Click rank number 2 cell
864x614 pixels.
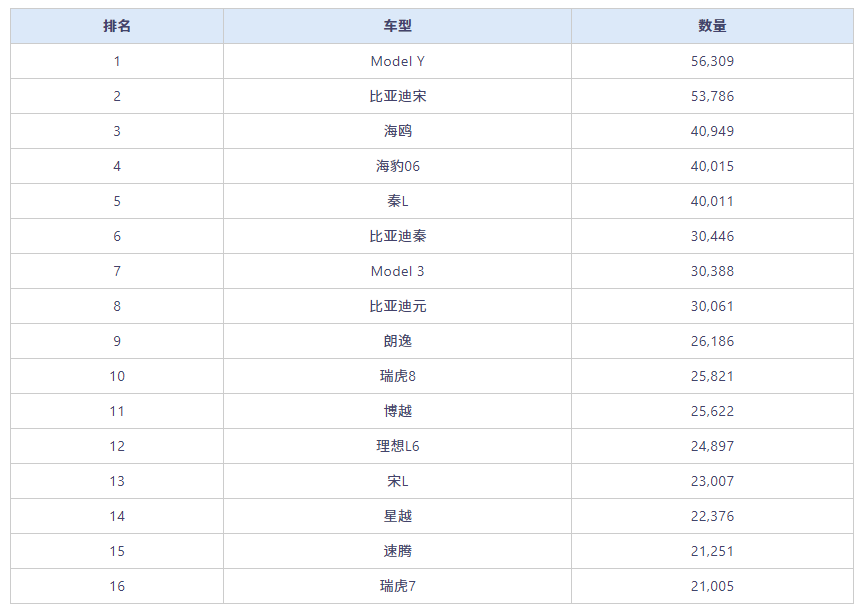click(x=117, y=96)
